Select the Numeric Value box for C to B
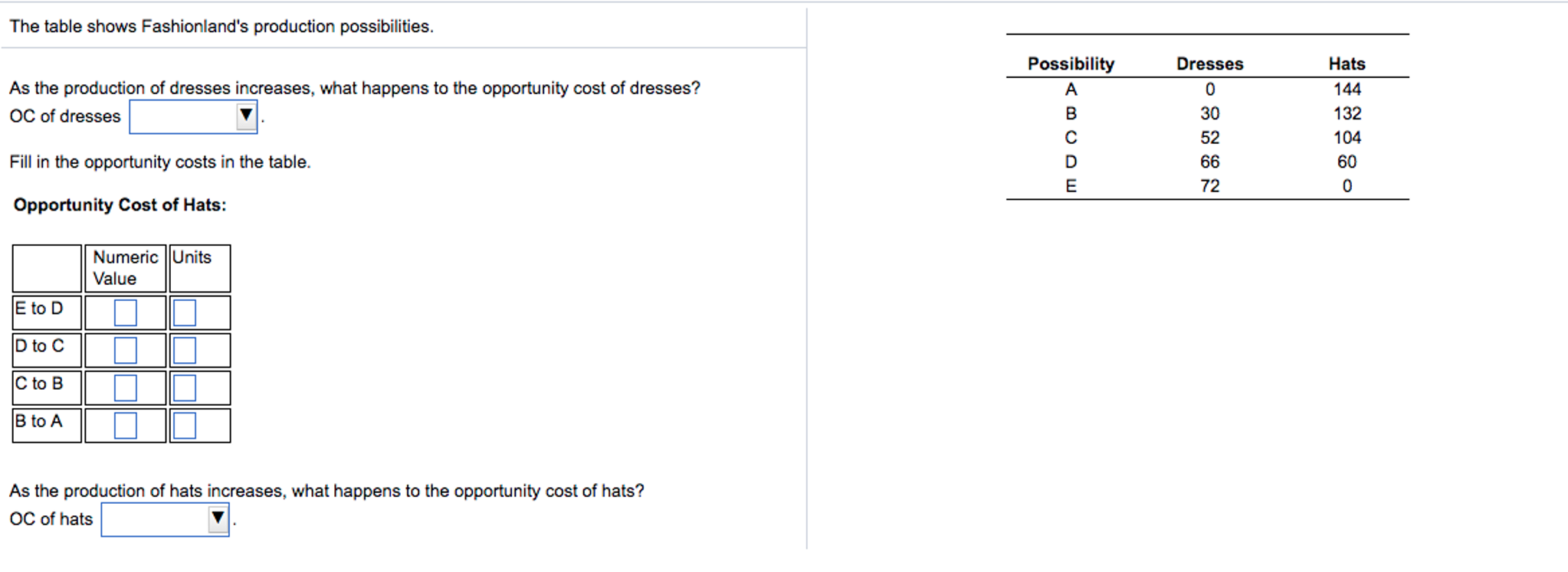This screenshot has height=572, width=1568. (x=124, y=387)
